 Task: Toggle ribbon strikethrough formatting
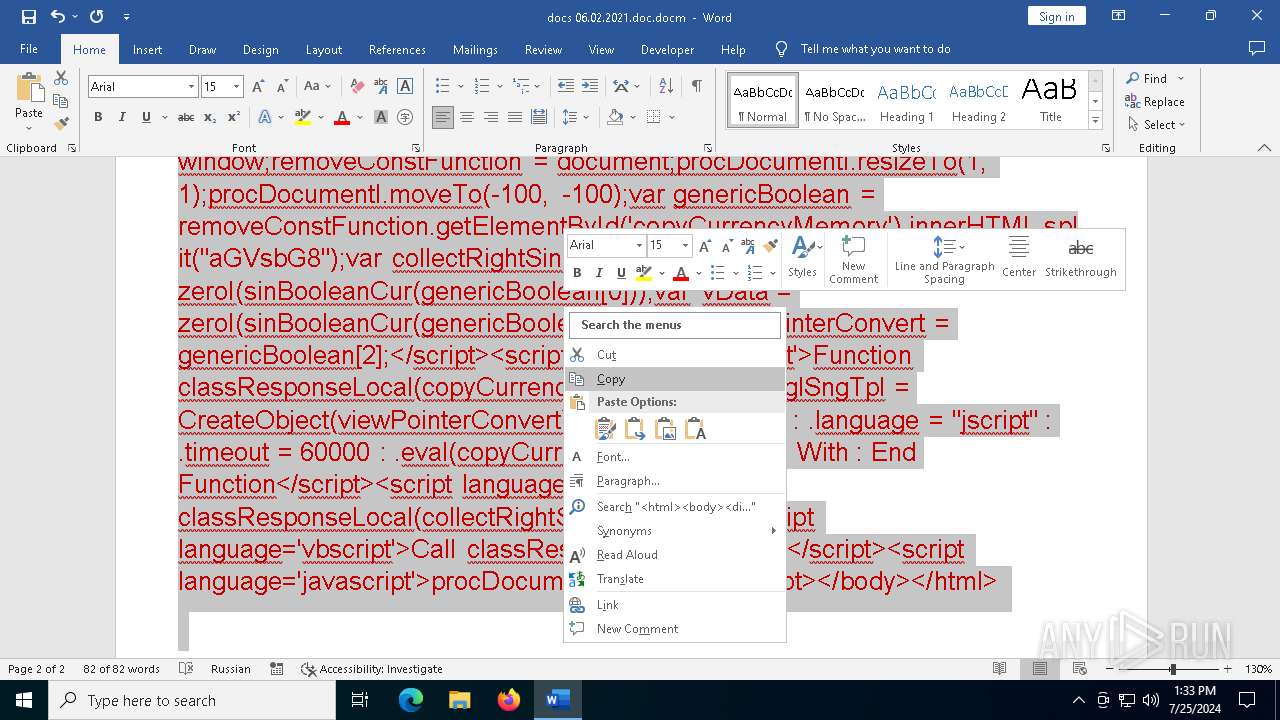tap(186, 117)
